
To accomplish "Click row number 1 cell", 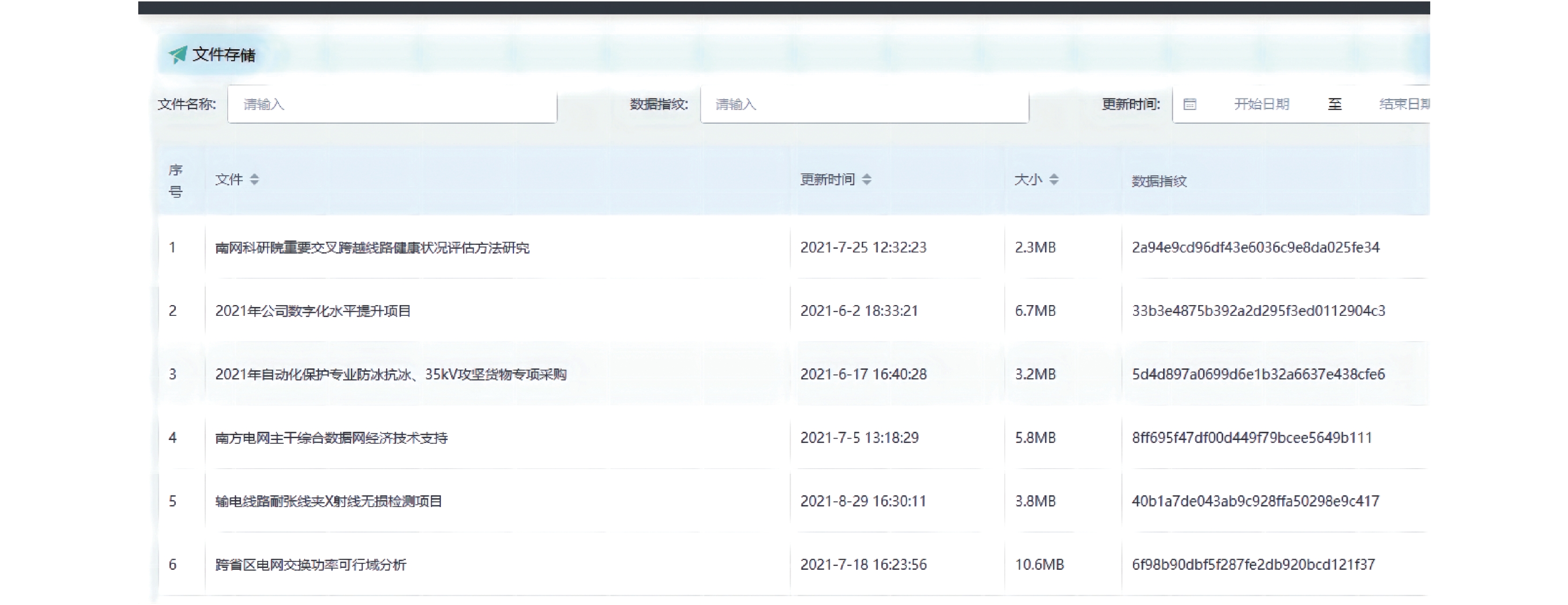I will coord(172,247).
